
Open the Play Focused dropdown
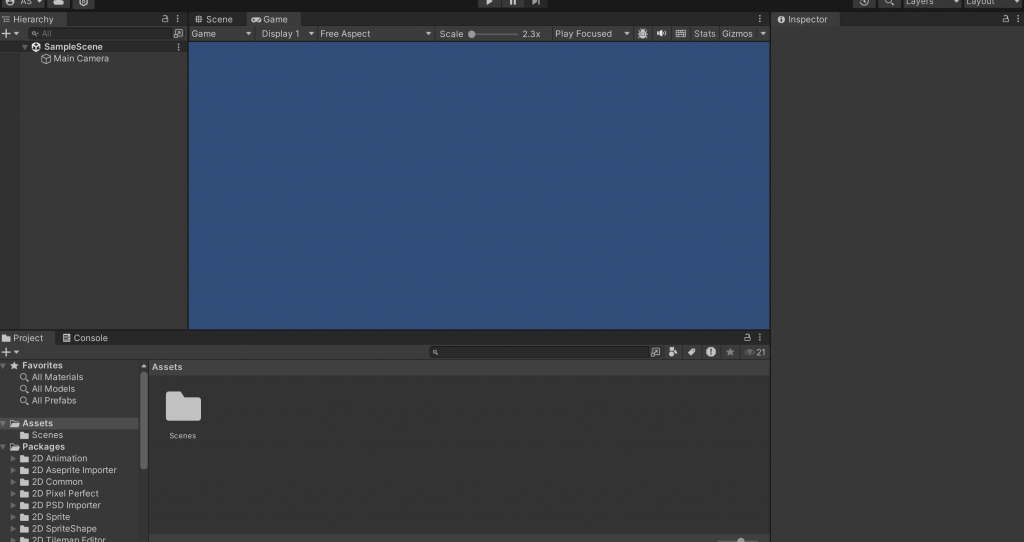click(x=592, y=33)
